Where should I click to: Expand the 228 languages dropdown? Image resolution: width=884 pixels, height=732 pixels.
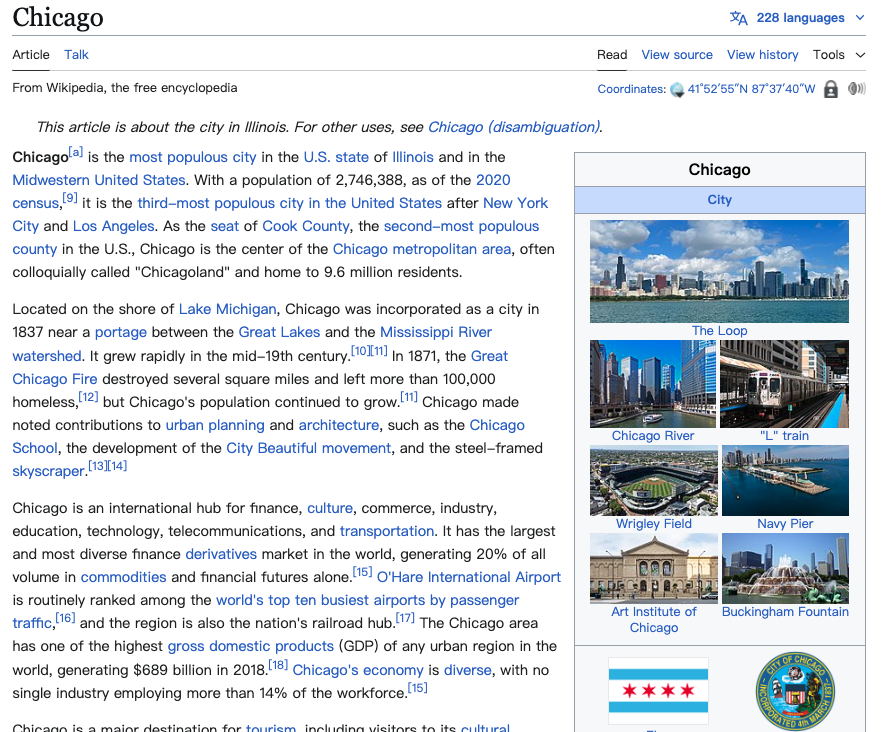[800, 18]
